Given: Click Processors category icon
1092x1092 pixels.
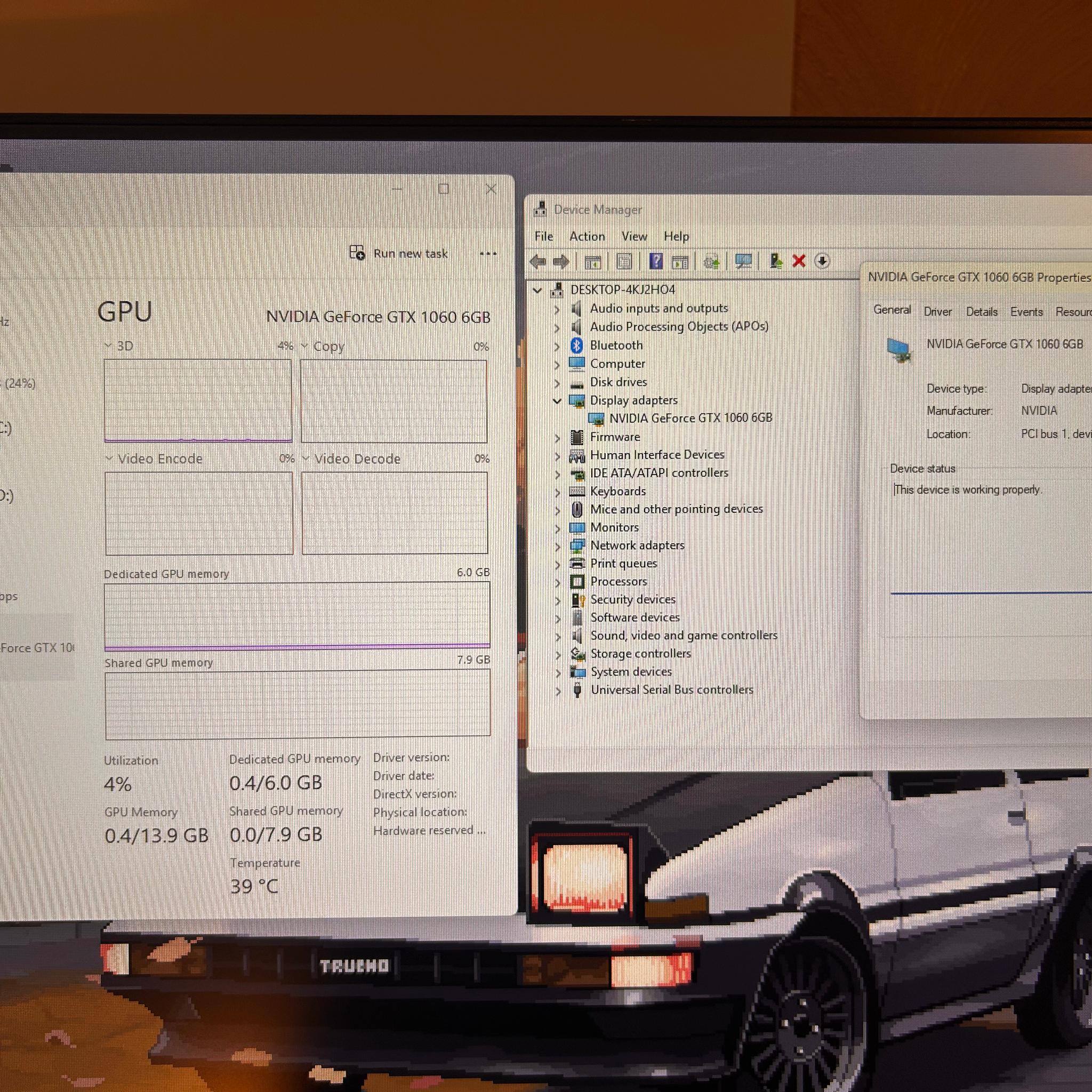Looking at the screenshot, I should 577,582.
